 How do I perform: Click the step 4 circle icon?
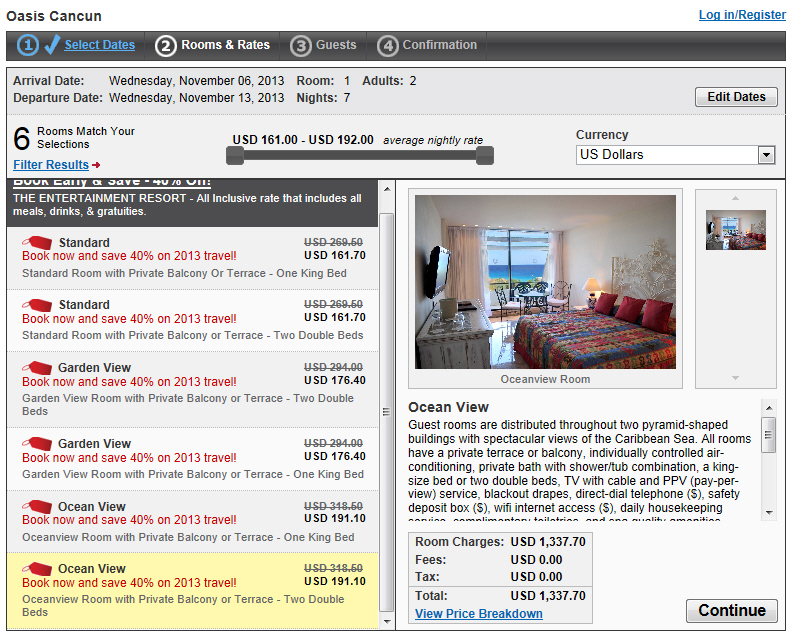point(388,46)
